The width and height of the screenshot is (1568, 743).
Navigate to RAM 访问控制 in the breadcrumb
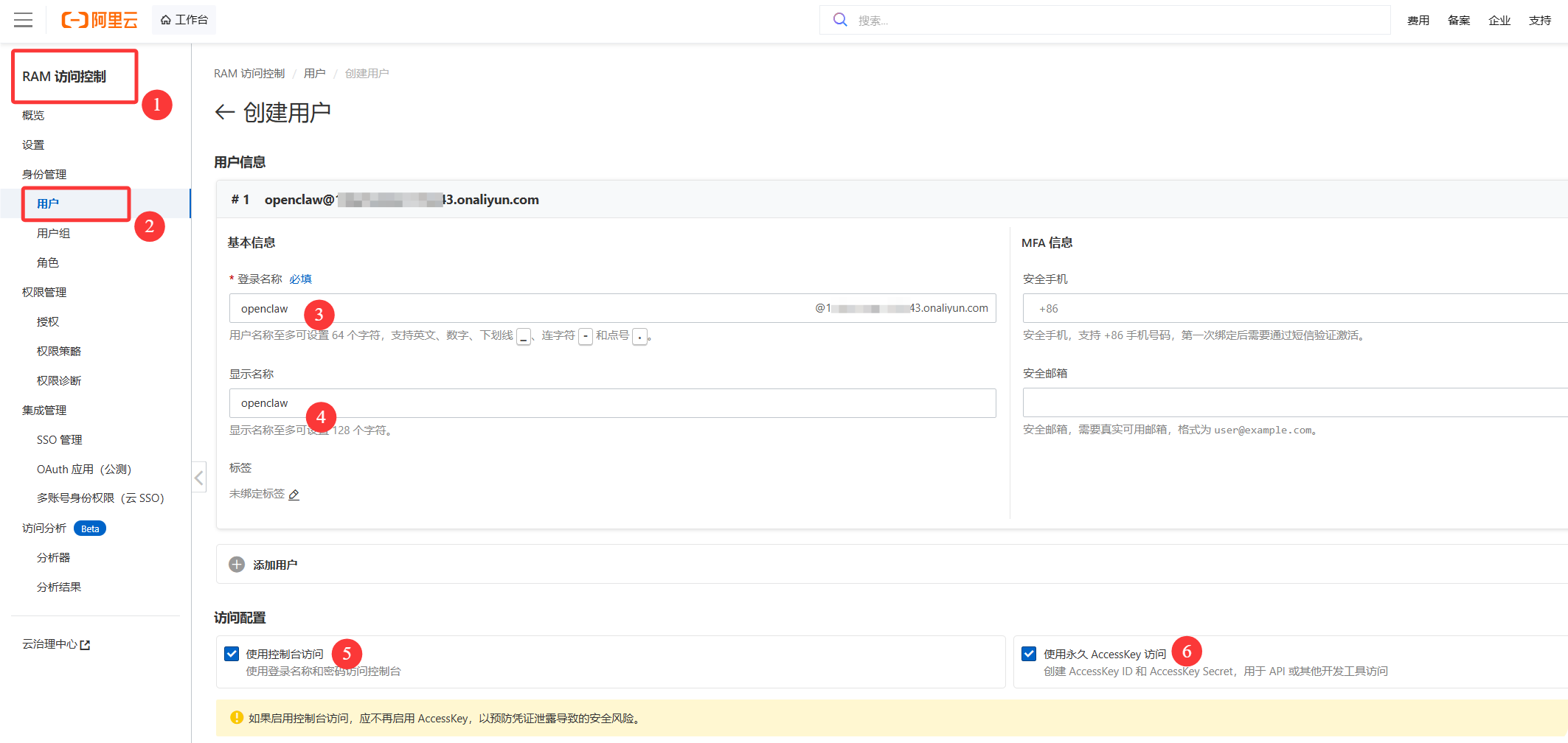tap(249, 73)
